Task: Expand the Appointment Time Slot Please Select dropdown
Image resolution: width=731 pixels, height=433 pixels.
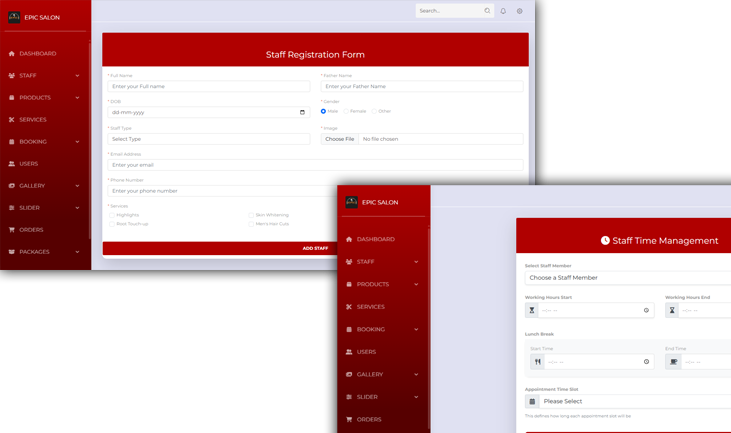Action: tap(635, 401)
